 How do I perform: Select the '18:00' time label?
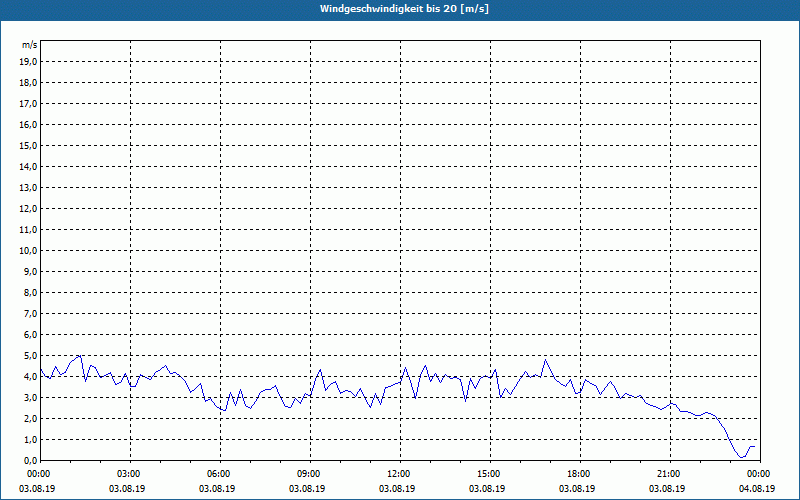click(x=580, y=474)
